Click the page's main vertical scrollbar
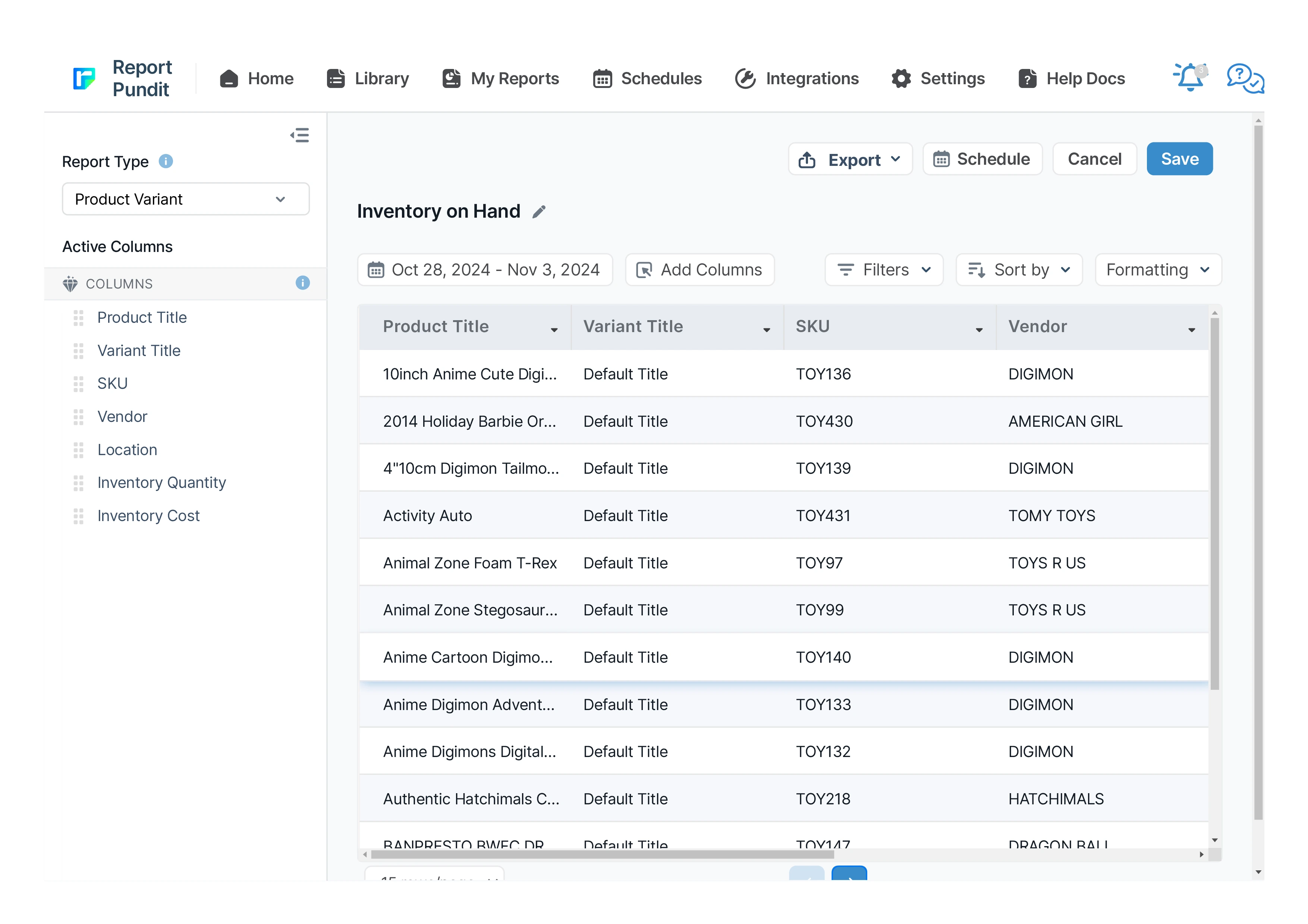 tap(1258, 473)
